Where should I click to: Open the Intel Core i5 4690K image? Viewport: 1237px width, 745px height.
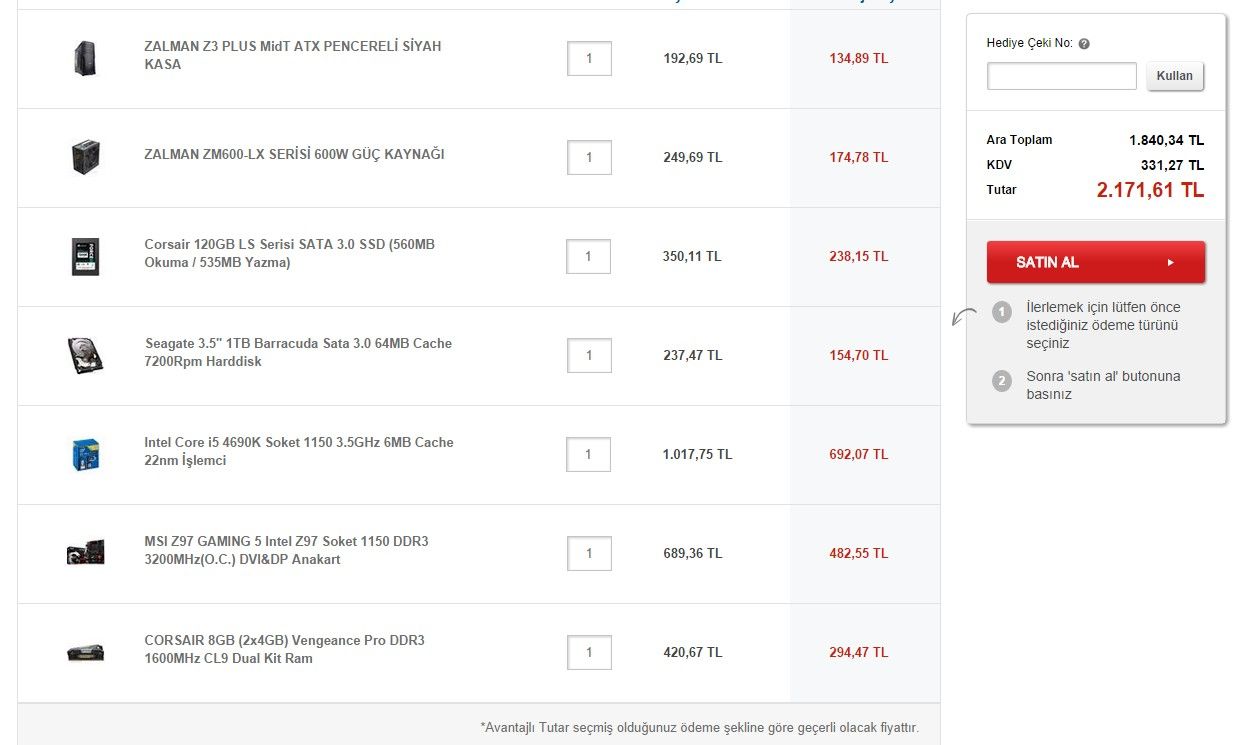click(x=85, y=454)
